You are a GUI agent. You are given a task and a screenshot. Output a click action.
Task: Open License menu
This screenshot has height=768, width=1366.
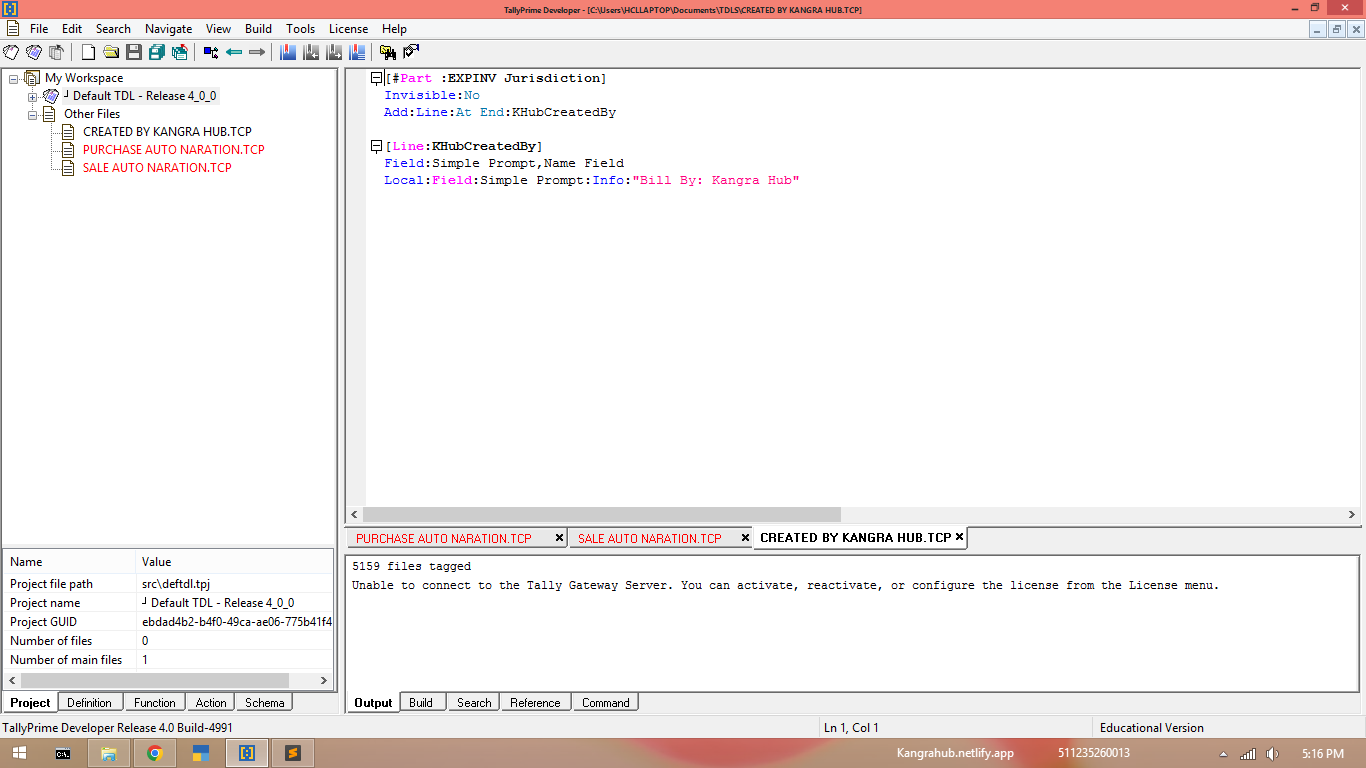click(348, 29)
